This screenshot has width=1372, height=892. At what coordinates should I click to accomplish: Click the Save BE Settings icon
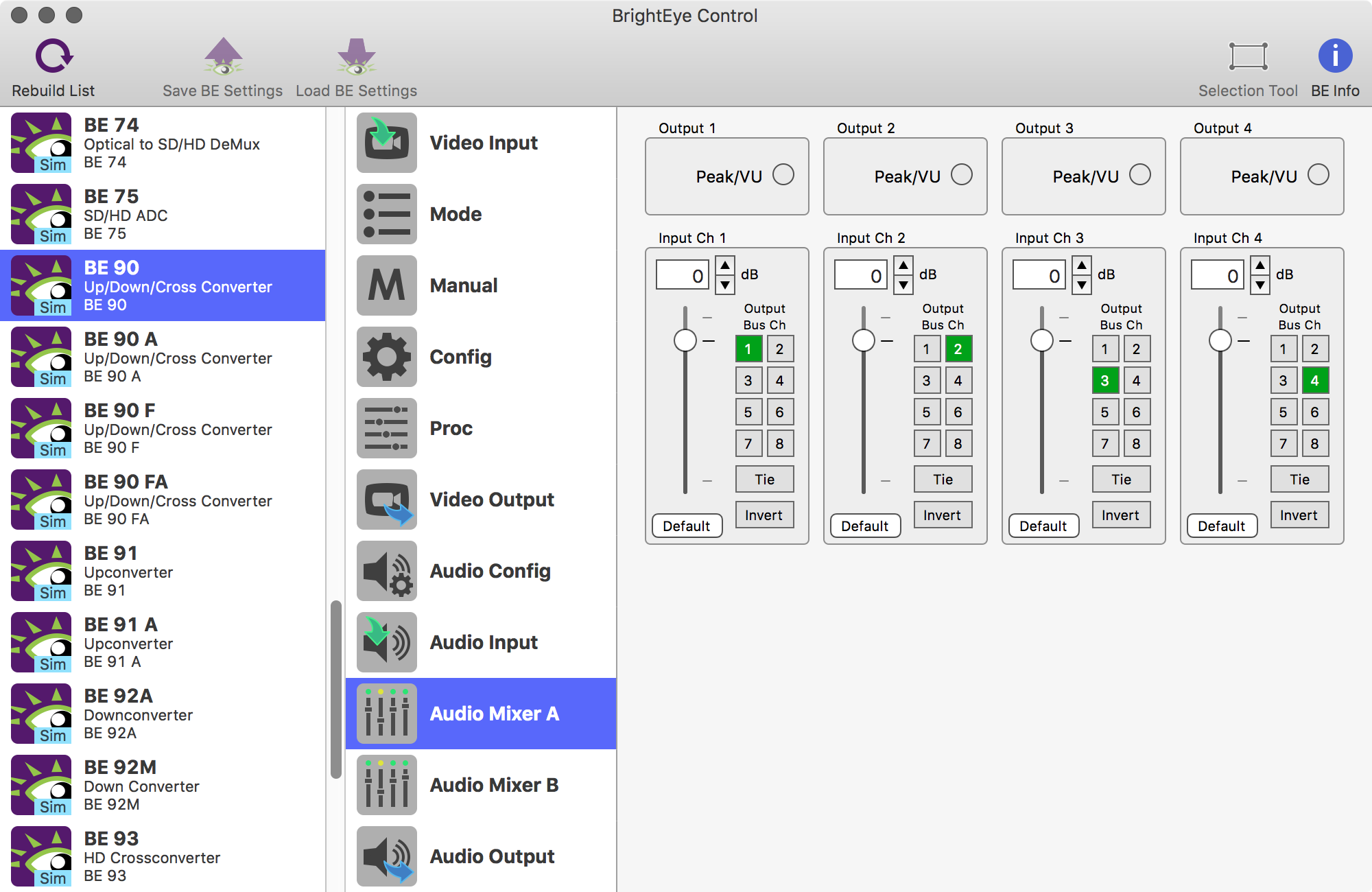point(223,56)
